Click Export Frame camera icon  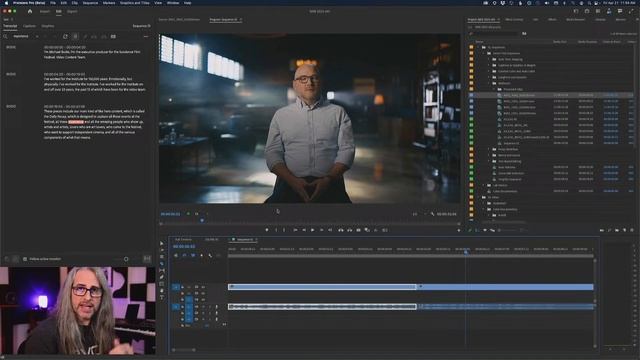(x=358, y=230)
